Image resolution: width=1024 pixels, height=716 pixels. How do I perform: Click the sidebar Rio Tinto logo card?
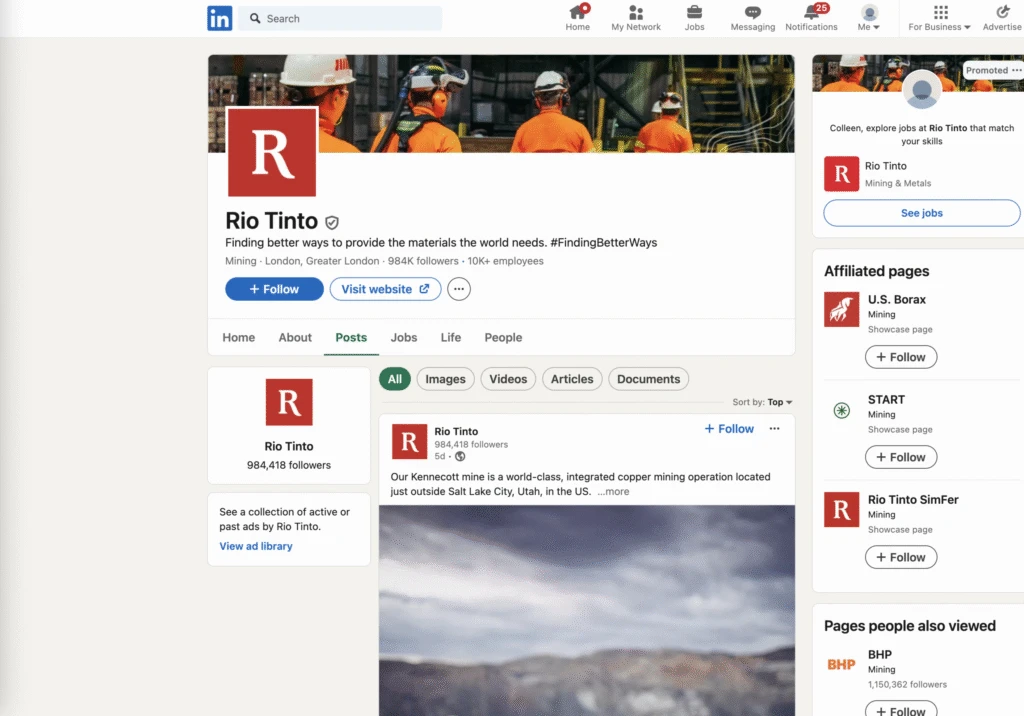click(x=289, y=402)
